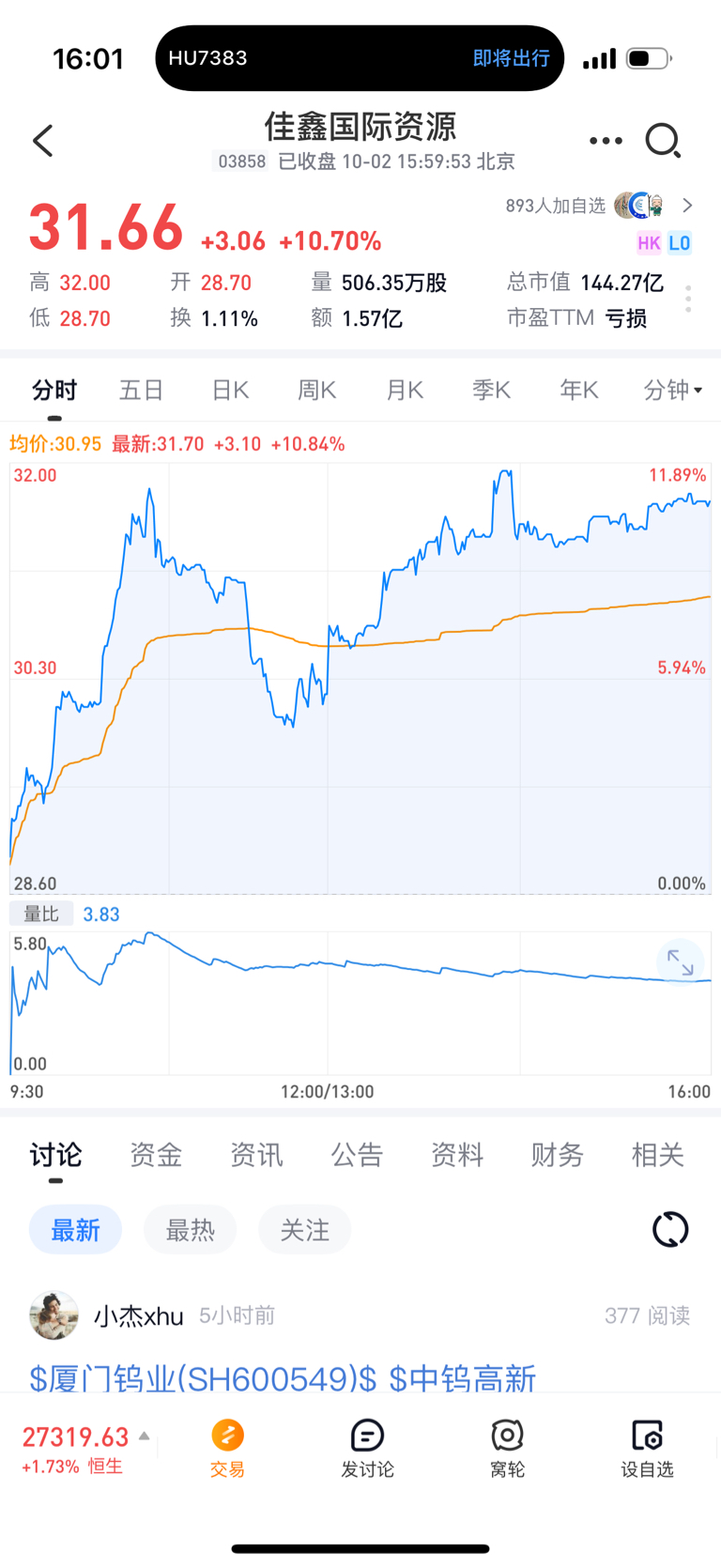Expand the chart to fullscreen

[x=680, y=962]
